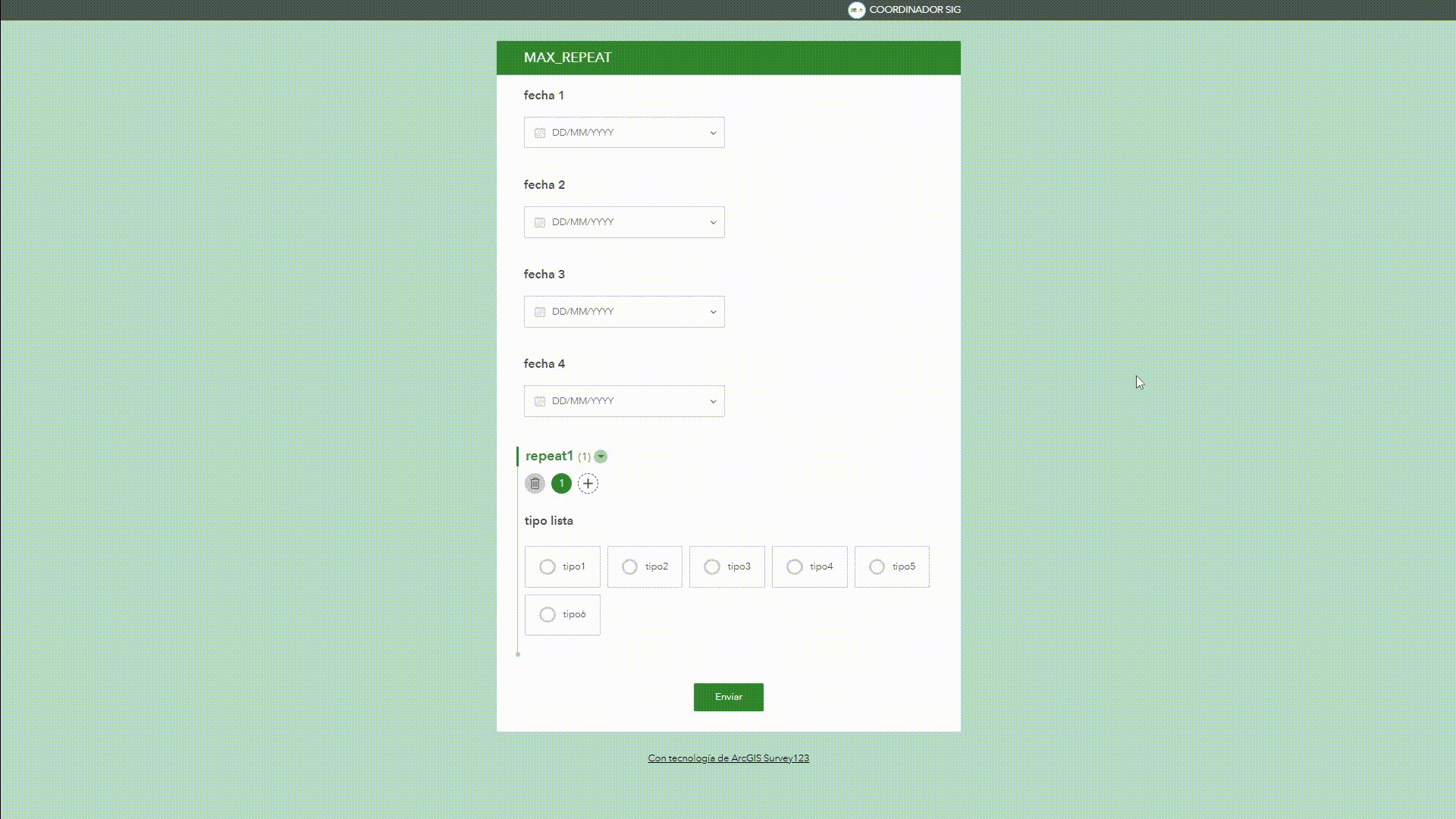Focus the fecha 2 date input field
The width and height of the screenshot is (1456, 819).
(622, 222)
